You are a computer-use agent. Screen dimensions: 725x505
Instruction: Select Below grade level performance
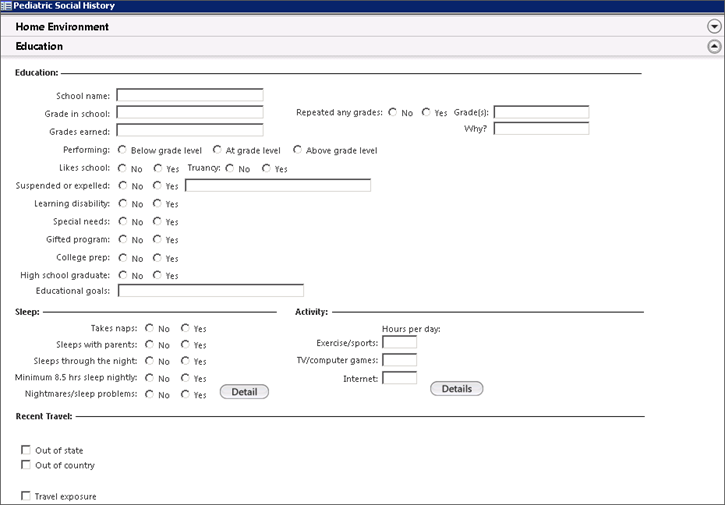coord(123,150)
